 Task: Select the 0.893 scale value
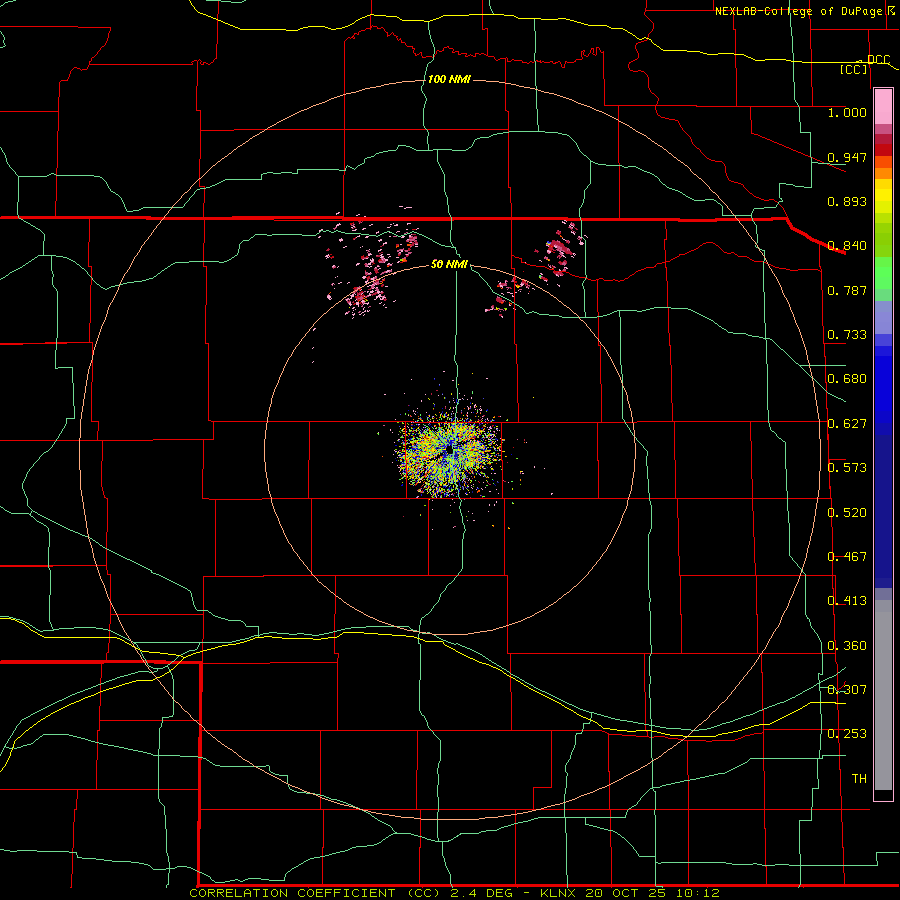pyautogui.click(x=847, y=201)
